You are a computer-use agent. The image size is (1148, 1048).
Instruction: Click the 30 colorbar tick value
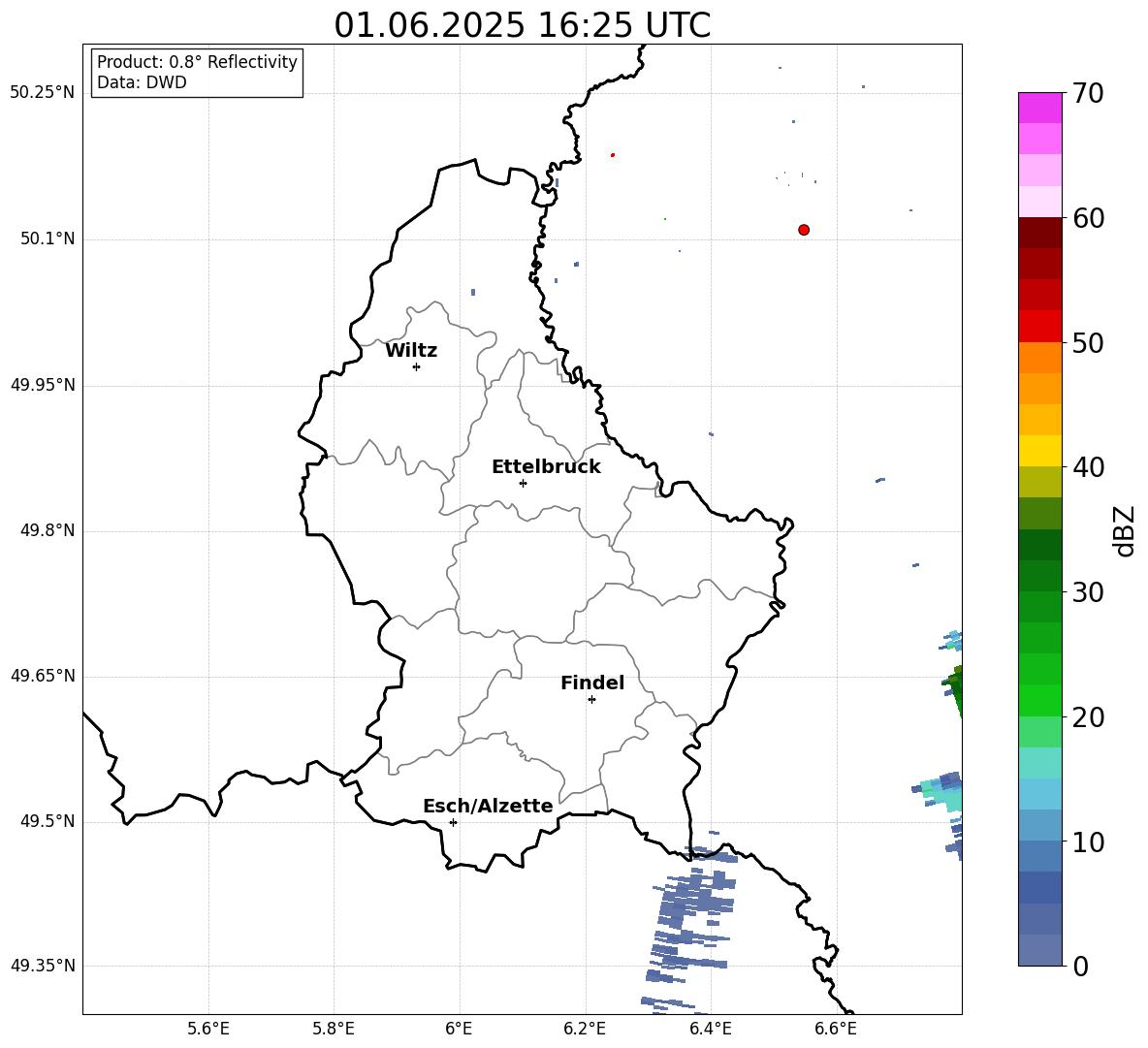pos(1089,592)
